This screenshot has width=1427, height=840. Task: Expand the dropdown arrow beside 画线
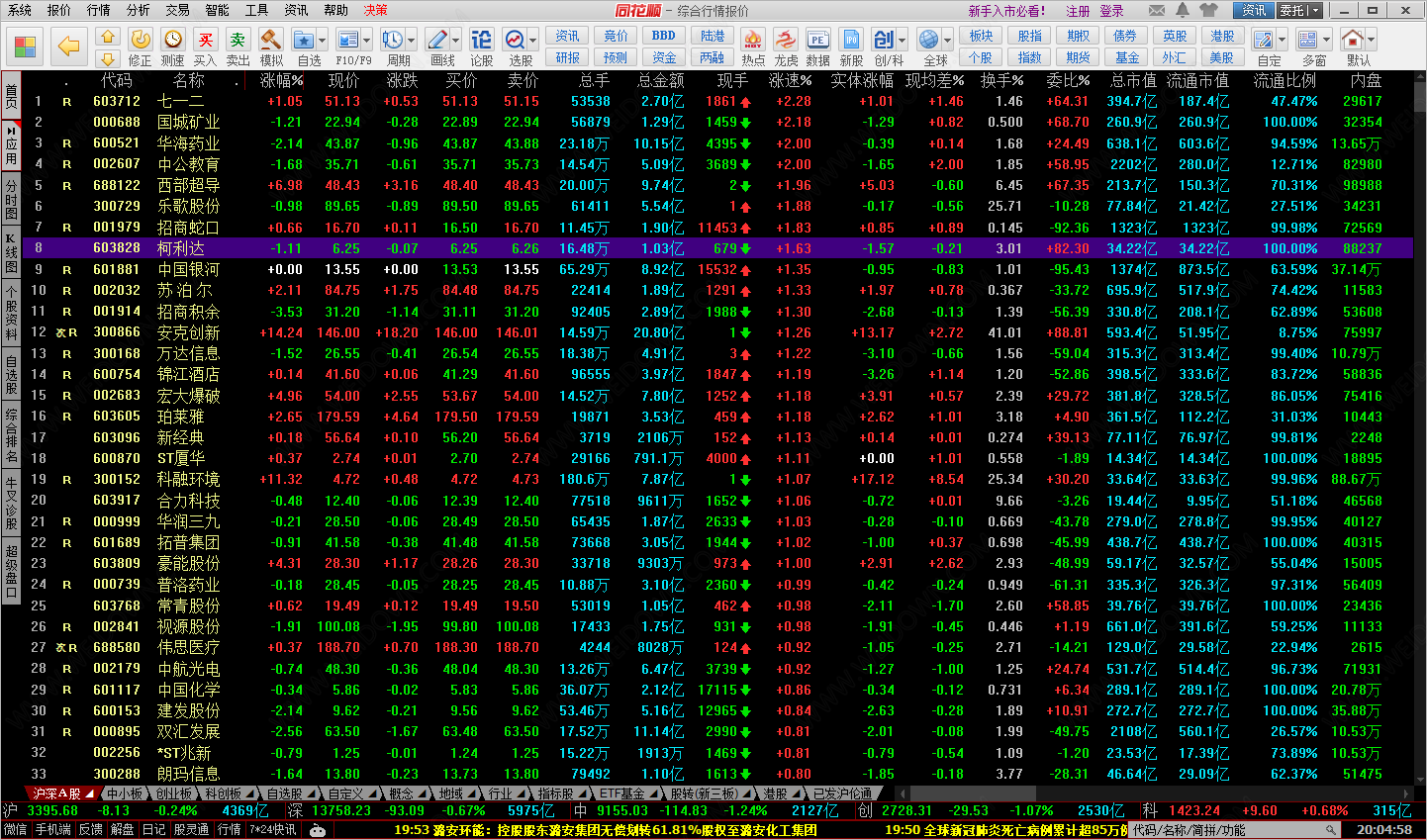(456, 41)
